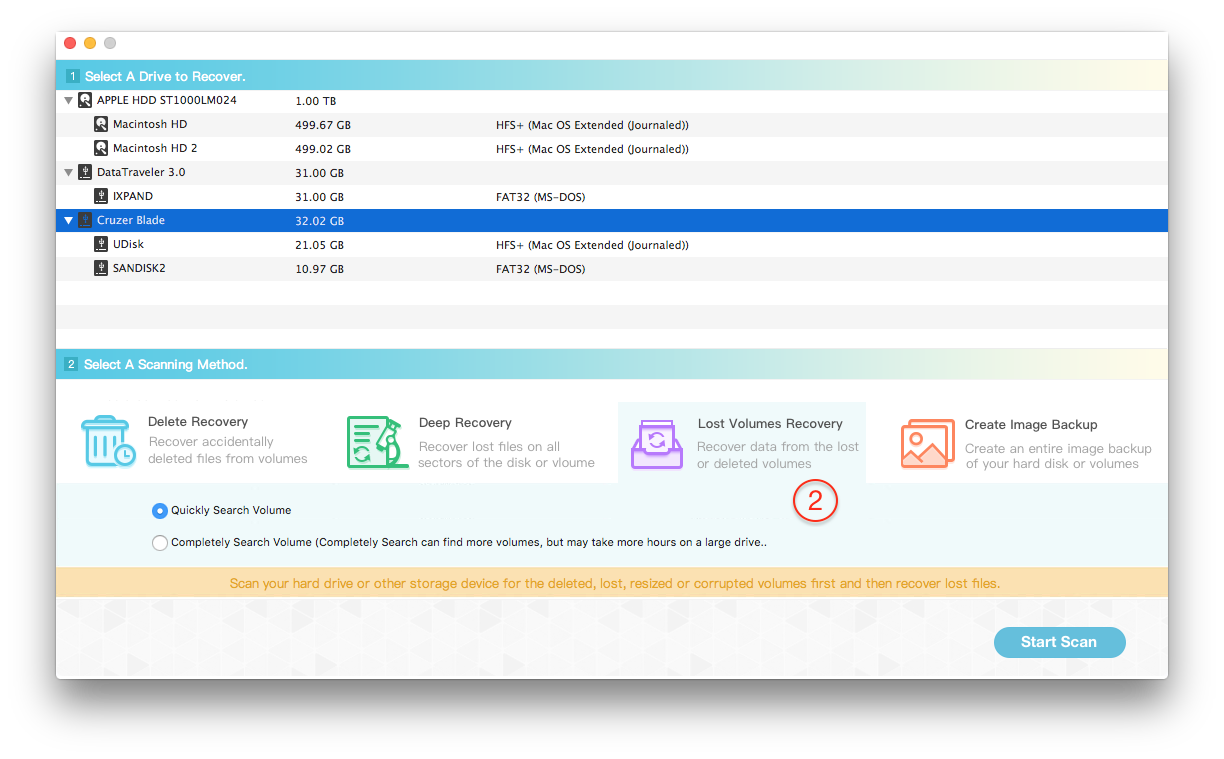
Task: Click the 32.02 GB size value
Action: pyautogui.click(x=320, y=221)
